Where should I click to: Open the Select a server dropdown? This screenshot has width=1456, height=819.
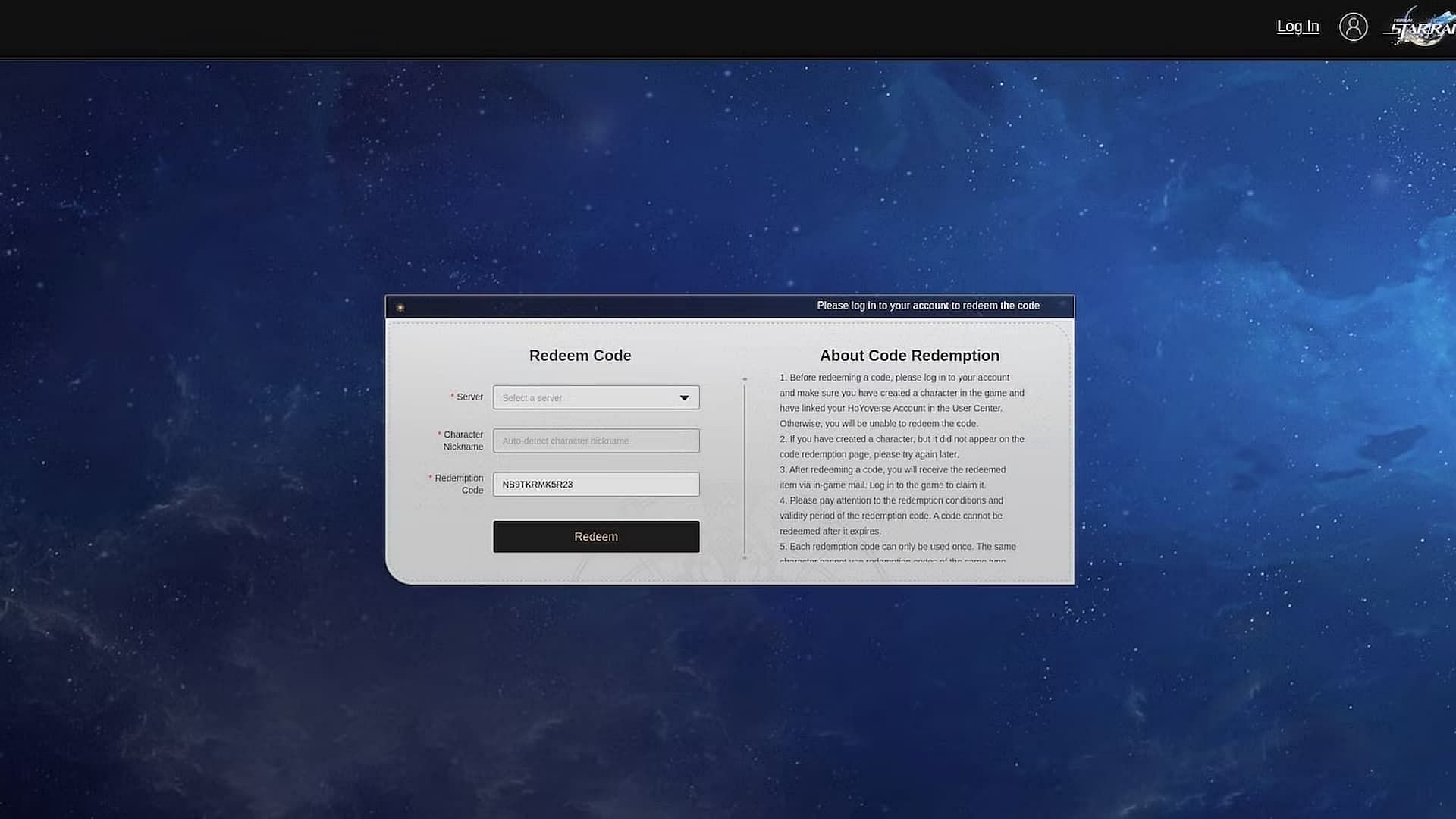coord(596,397)
